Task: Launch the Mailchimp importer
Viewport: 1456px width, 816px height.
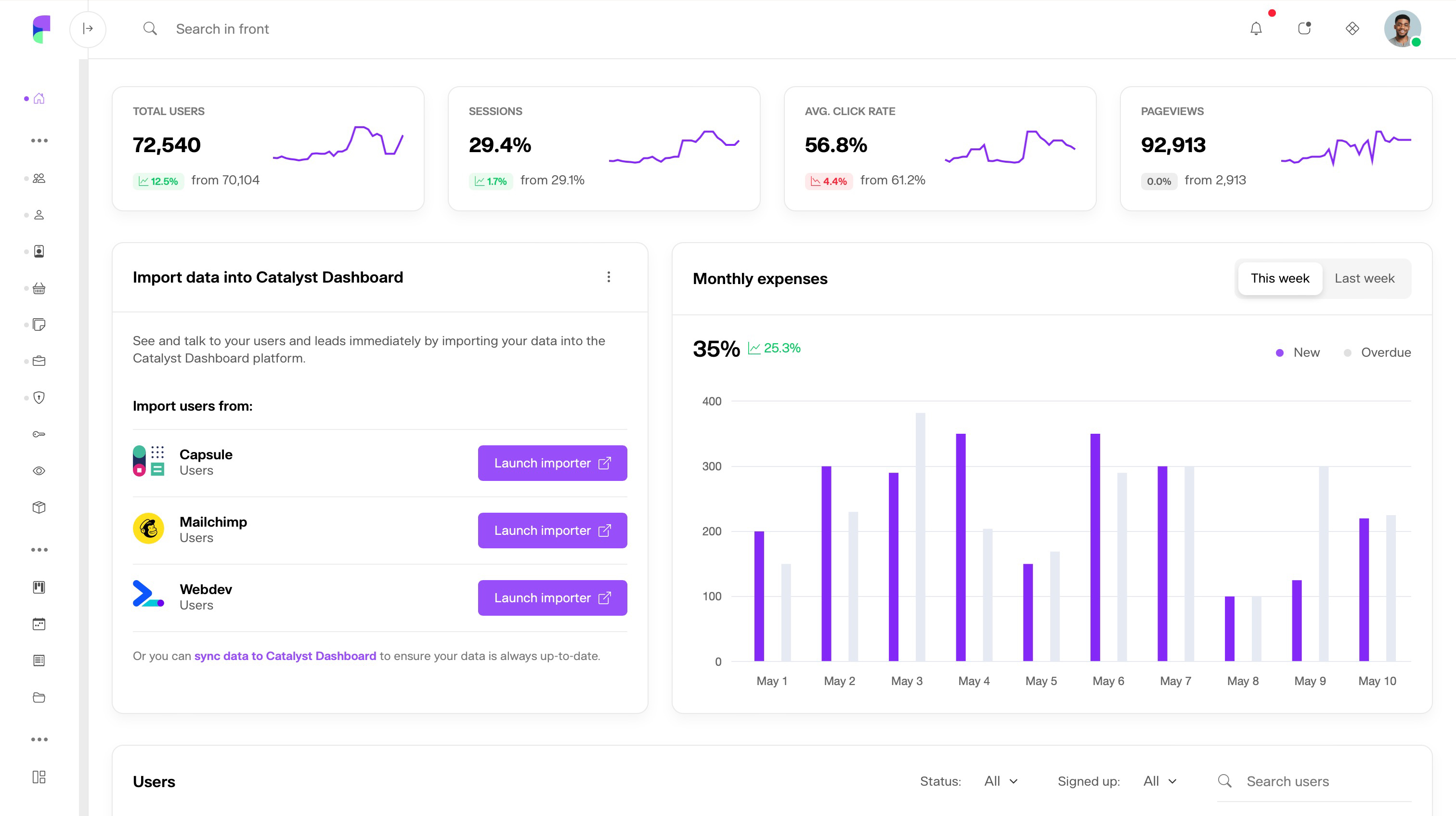Action: tap(552, 530)
